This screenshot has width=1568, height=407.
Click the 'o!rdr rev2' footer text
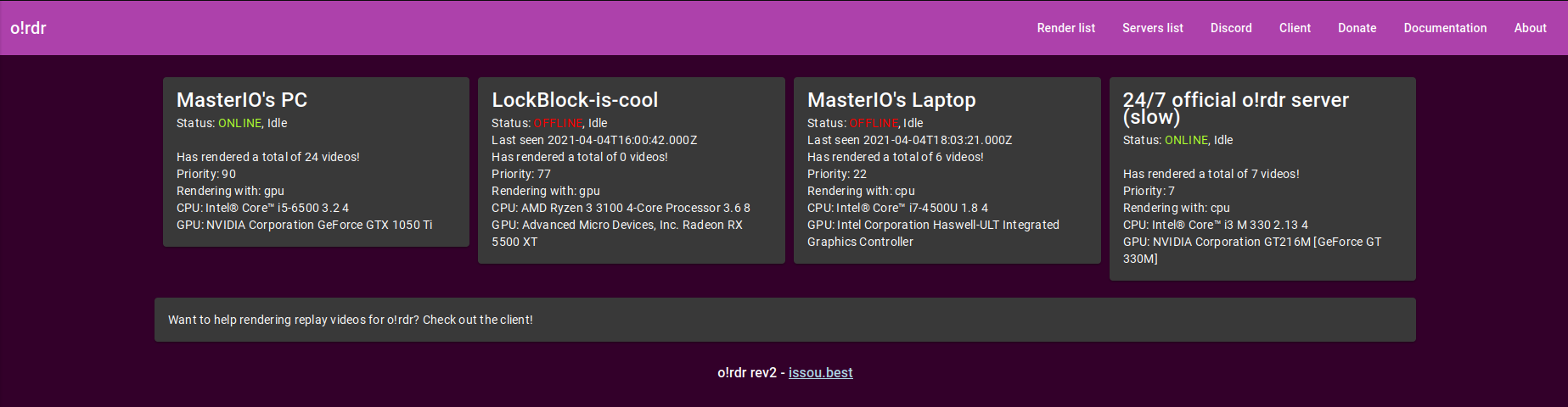(x=747, y=372)
